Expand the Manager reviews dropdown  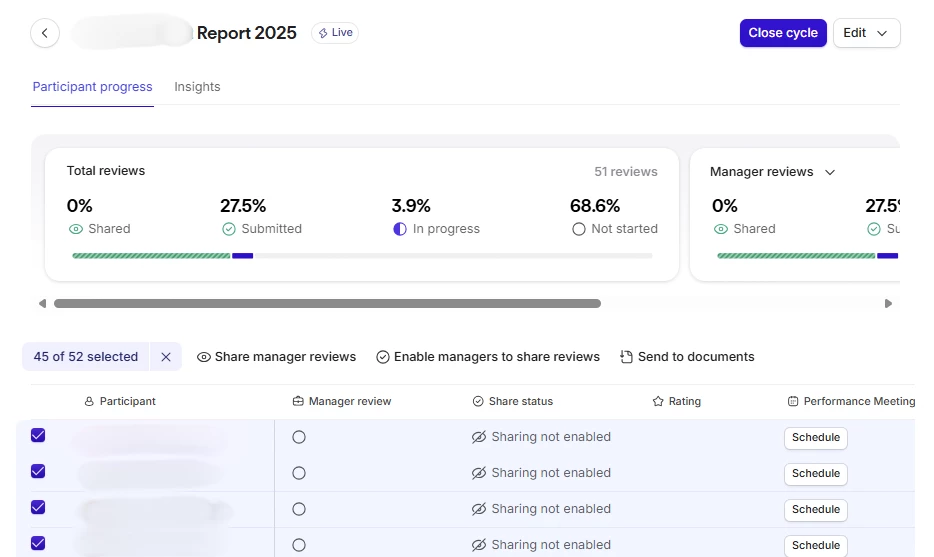point(829,172)
